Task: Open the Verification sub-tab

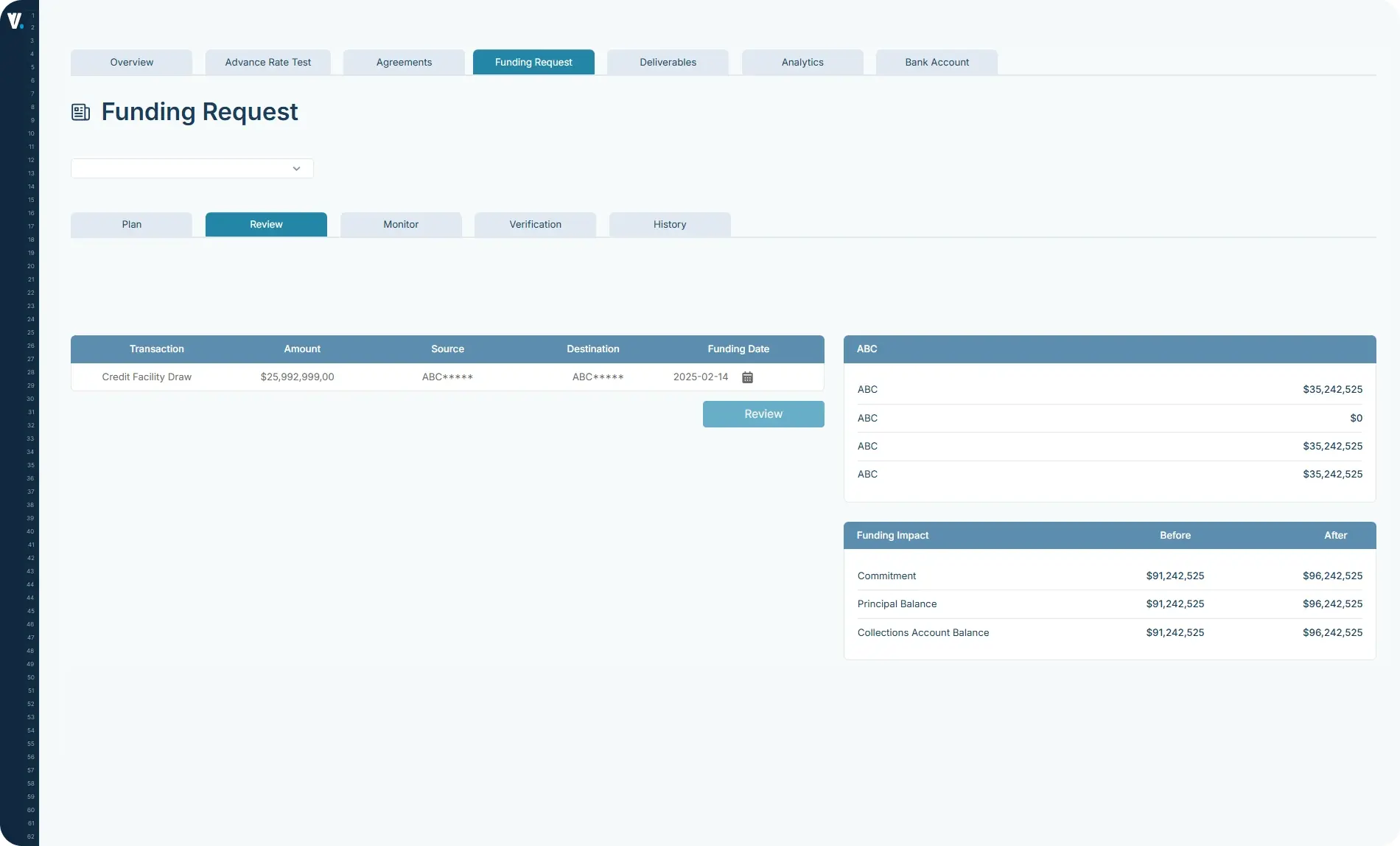Action: point(535,224)
